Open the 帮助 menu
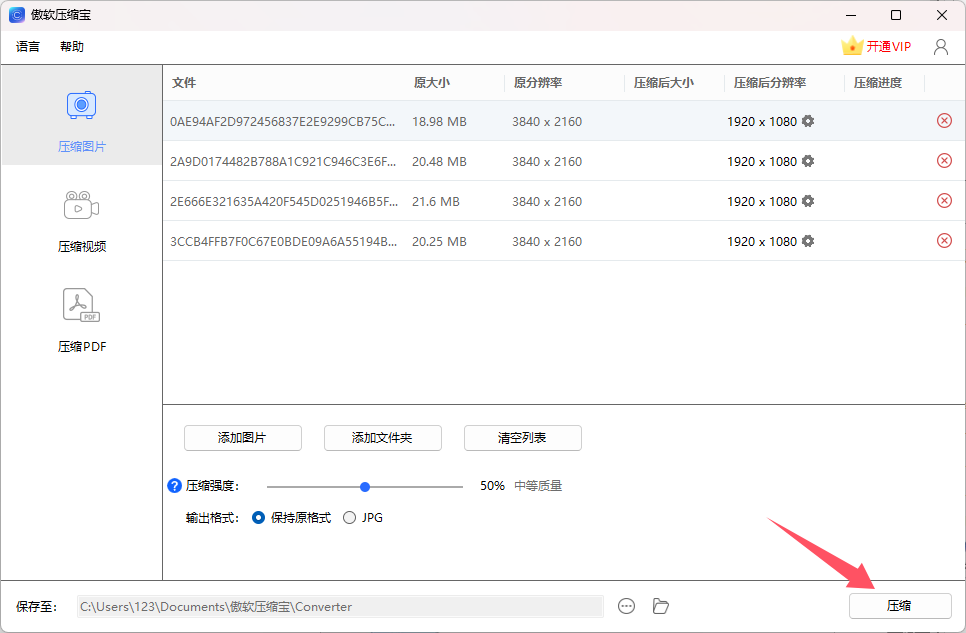This screenshot has height=633, width=966. point(71,46)
